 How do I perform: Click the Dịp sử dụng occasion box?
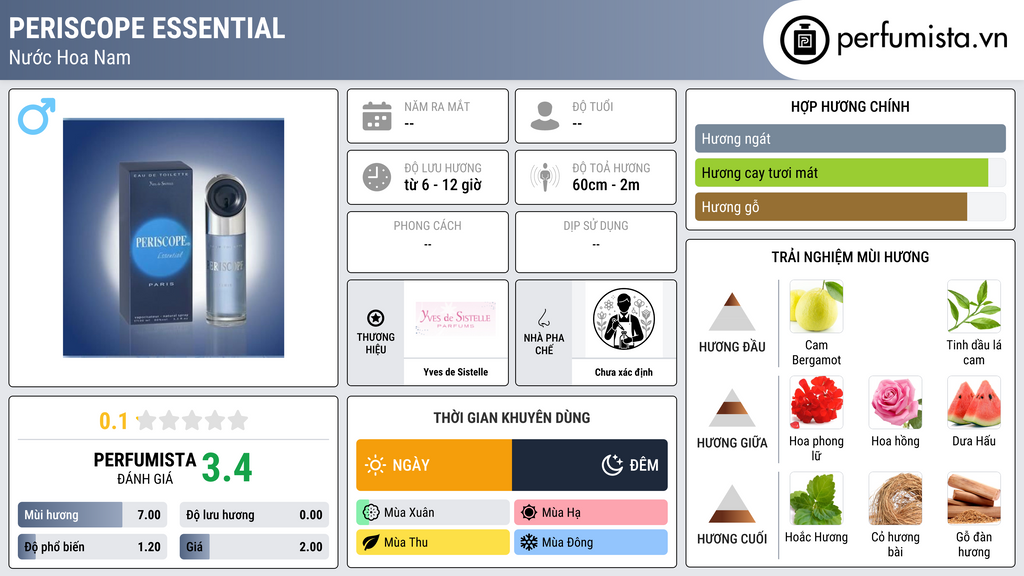coord(596,242)
